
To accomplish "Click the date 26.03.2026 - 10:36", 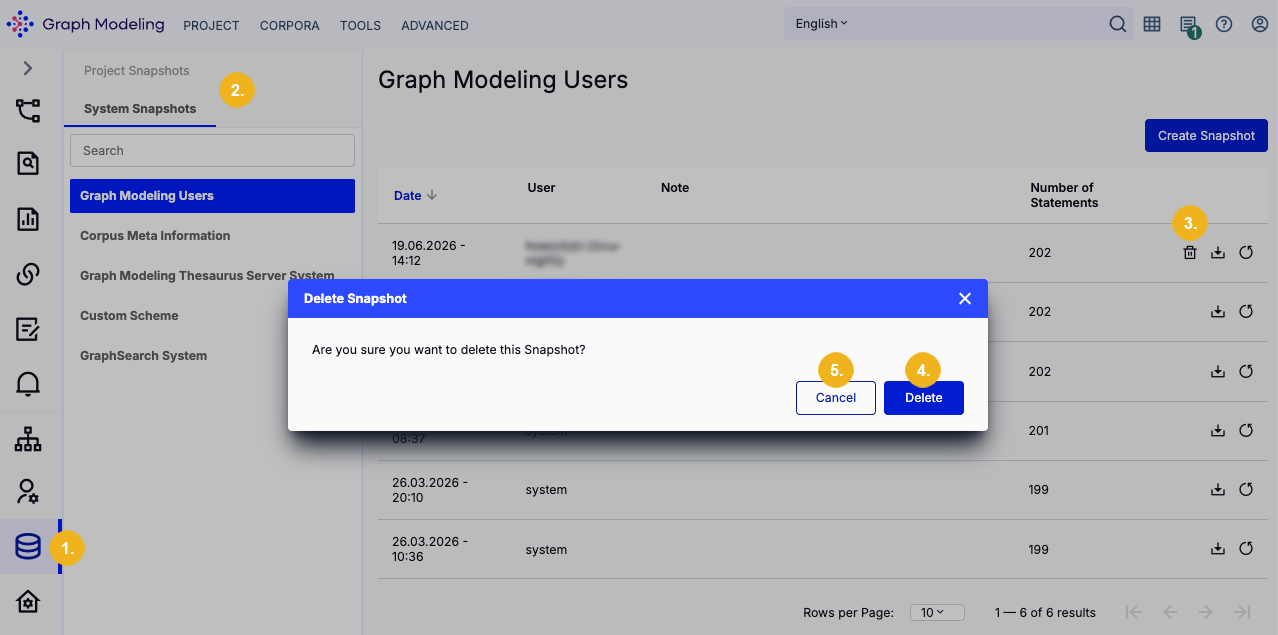I will pyautogui.click(x=428, y=549).
